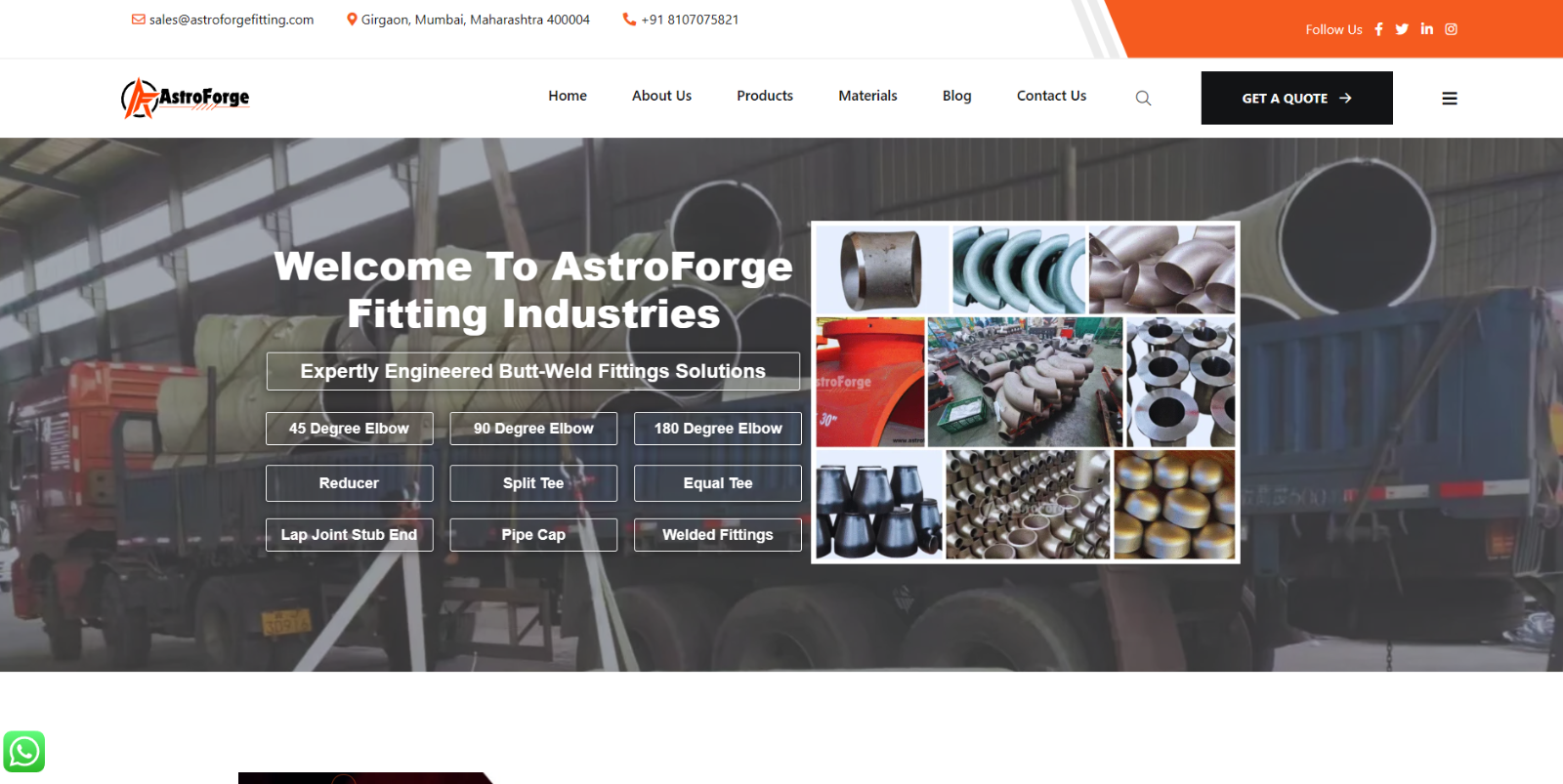Click the sales@astroforgefitting.com email link

[232, 20]
